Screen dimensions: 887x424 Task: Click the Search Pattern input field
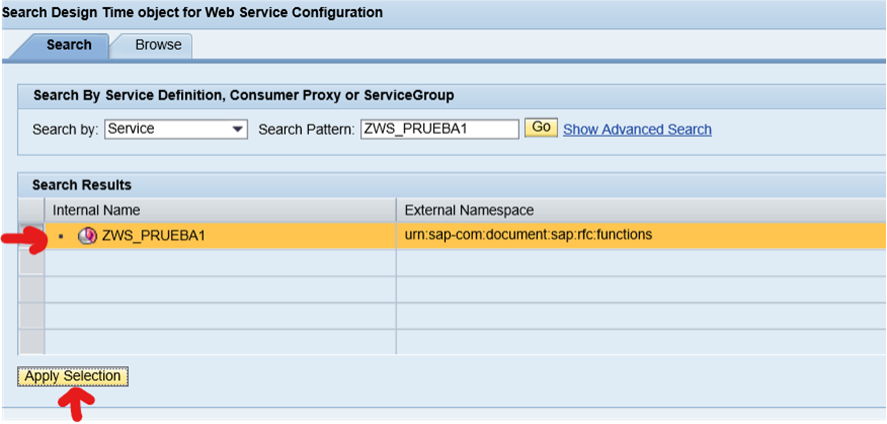click(440, 129)
